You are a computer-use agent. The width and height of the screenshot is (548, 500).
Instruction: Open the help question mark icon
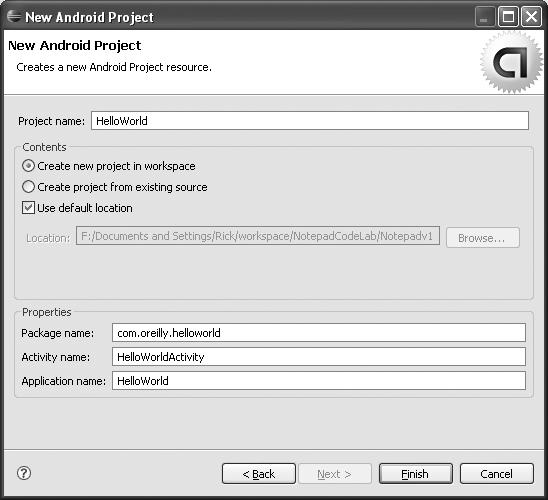pos(24,473)
